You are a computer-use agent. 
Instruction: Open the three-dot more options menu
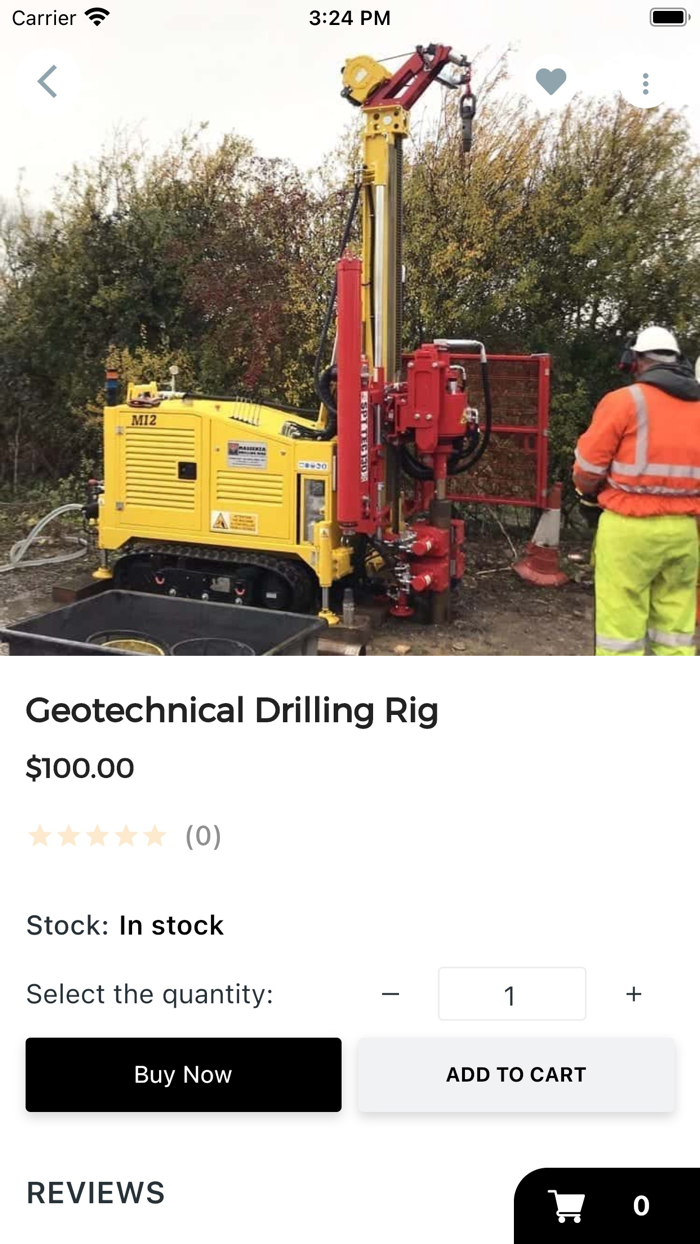pos(645,83)
